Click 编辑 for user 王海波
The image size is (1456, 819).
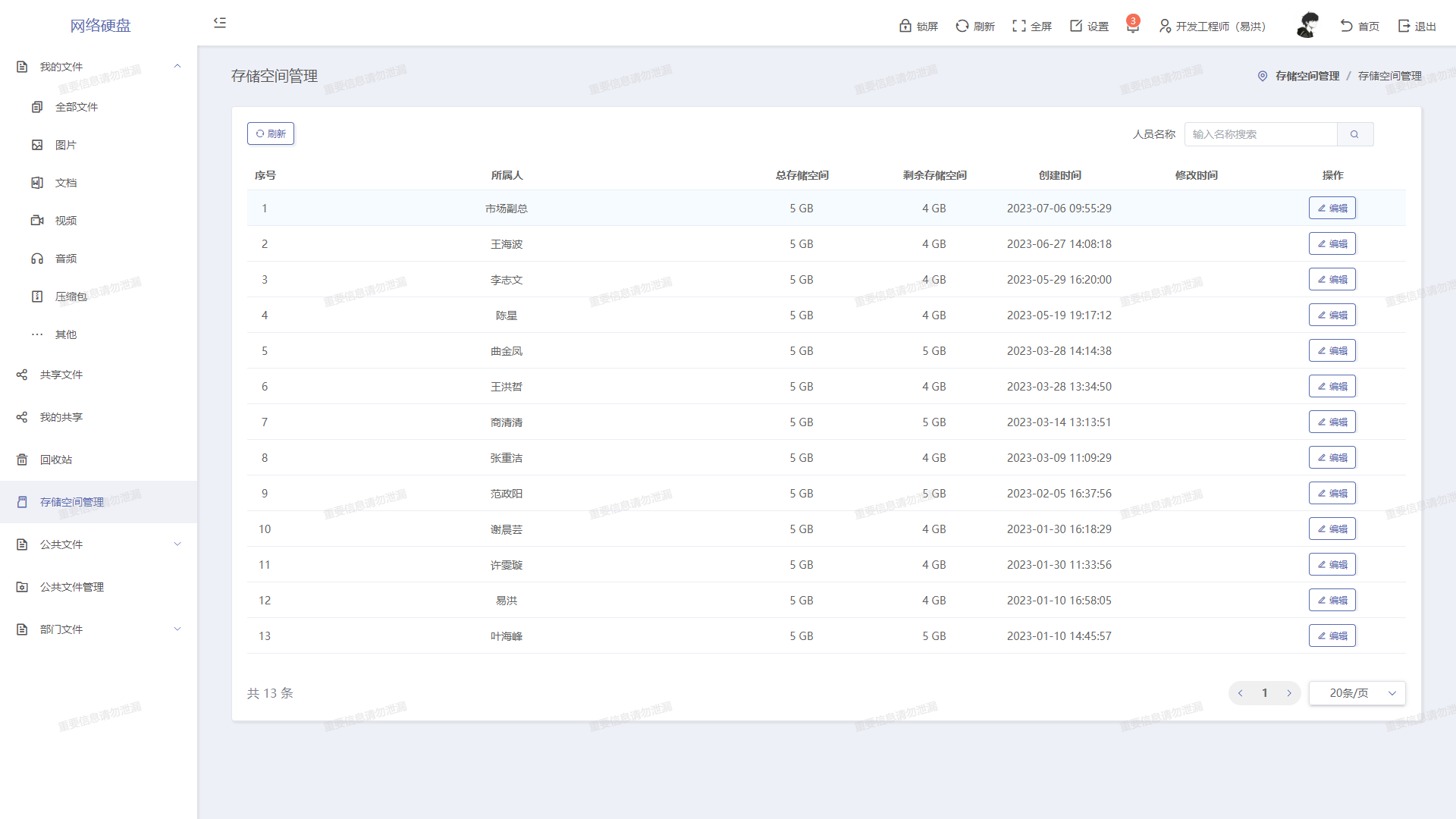pyautogui.click(x=1332, y=244)
